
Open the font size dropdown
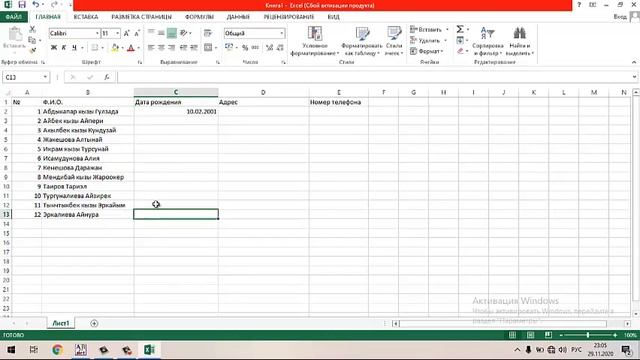118,33
